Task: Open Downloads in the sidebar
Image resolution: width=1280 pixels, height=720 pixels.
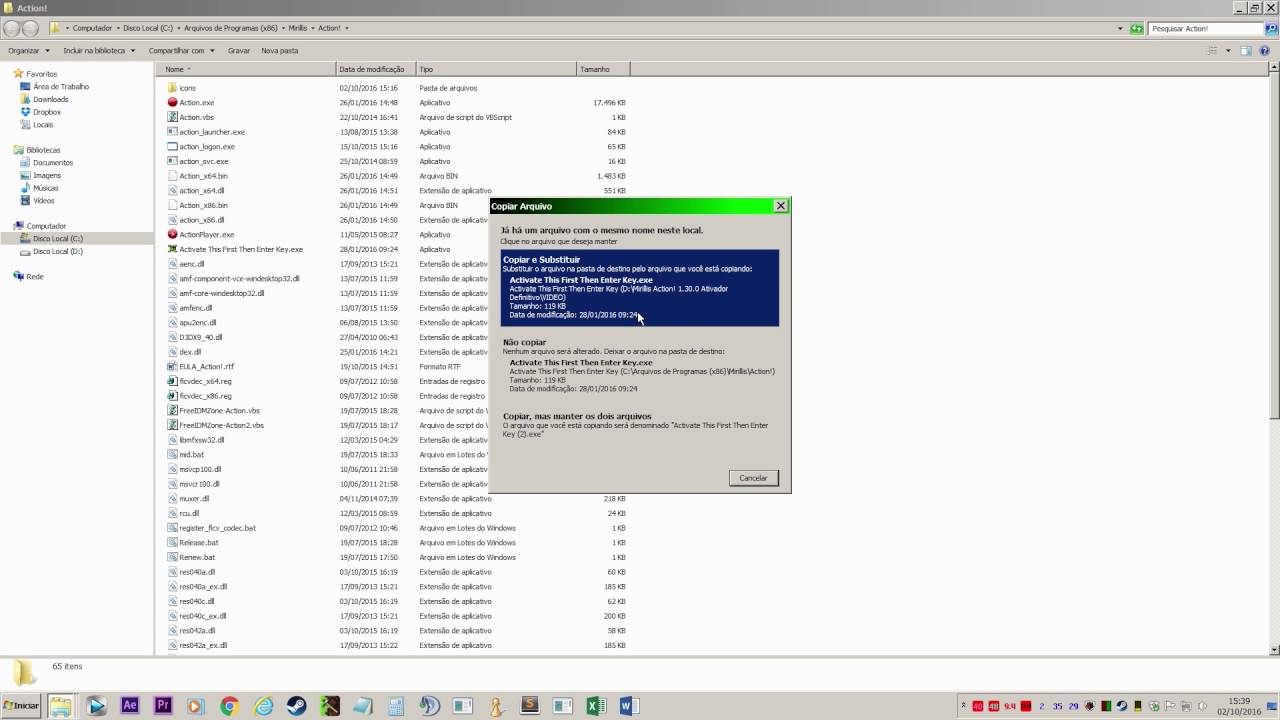Action: (50, 99)
